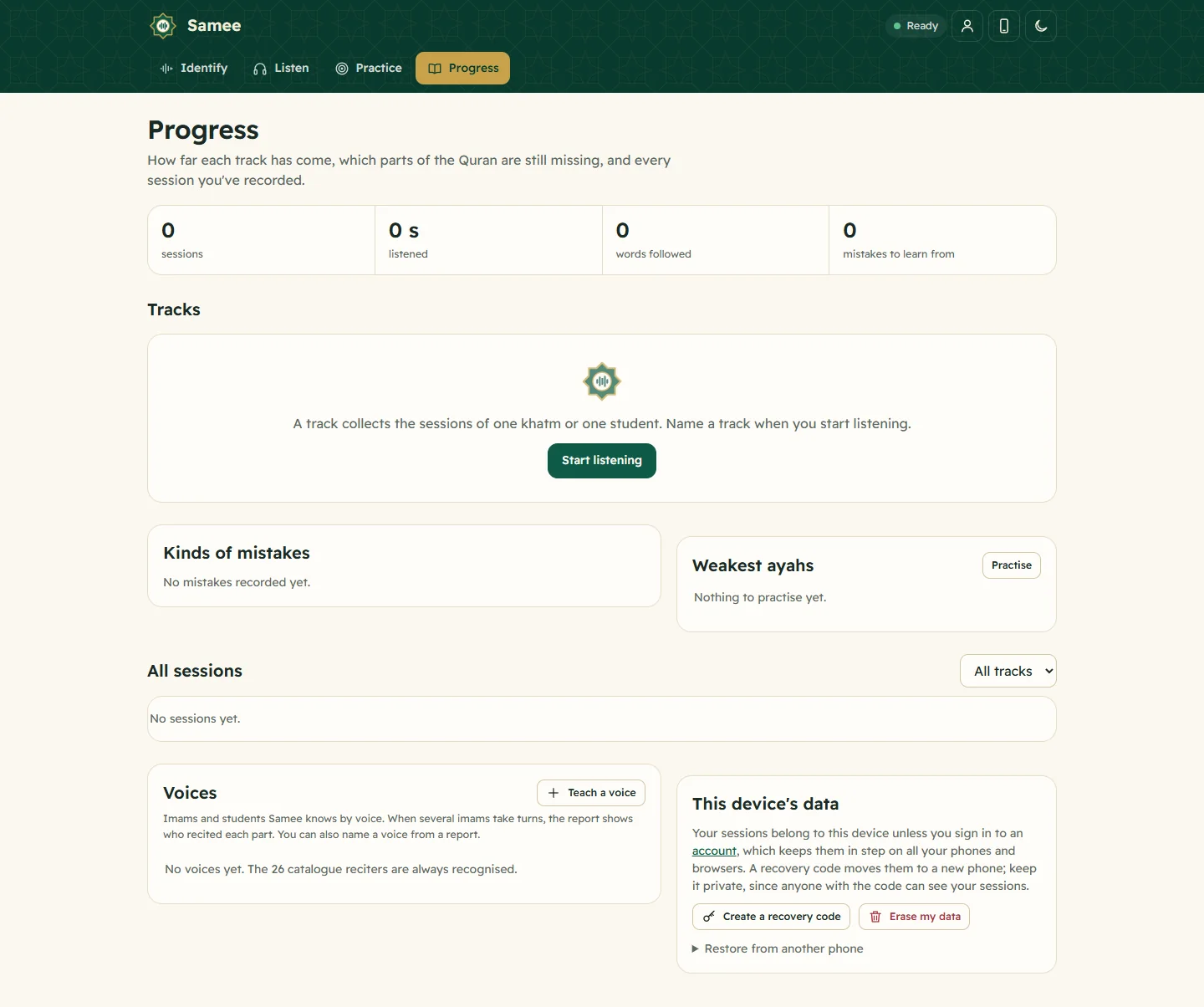The width and height of the screenshot is (1204, 1007).
Task: Open the Identify tab
Action: 194,69
